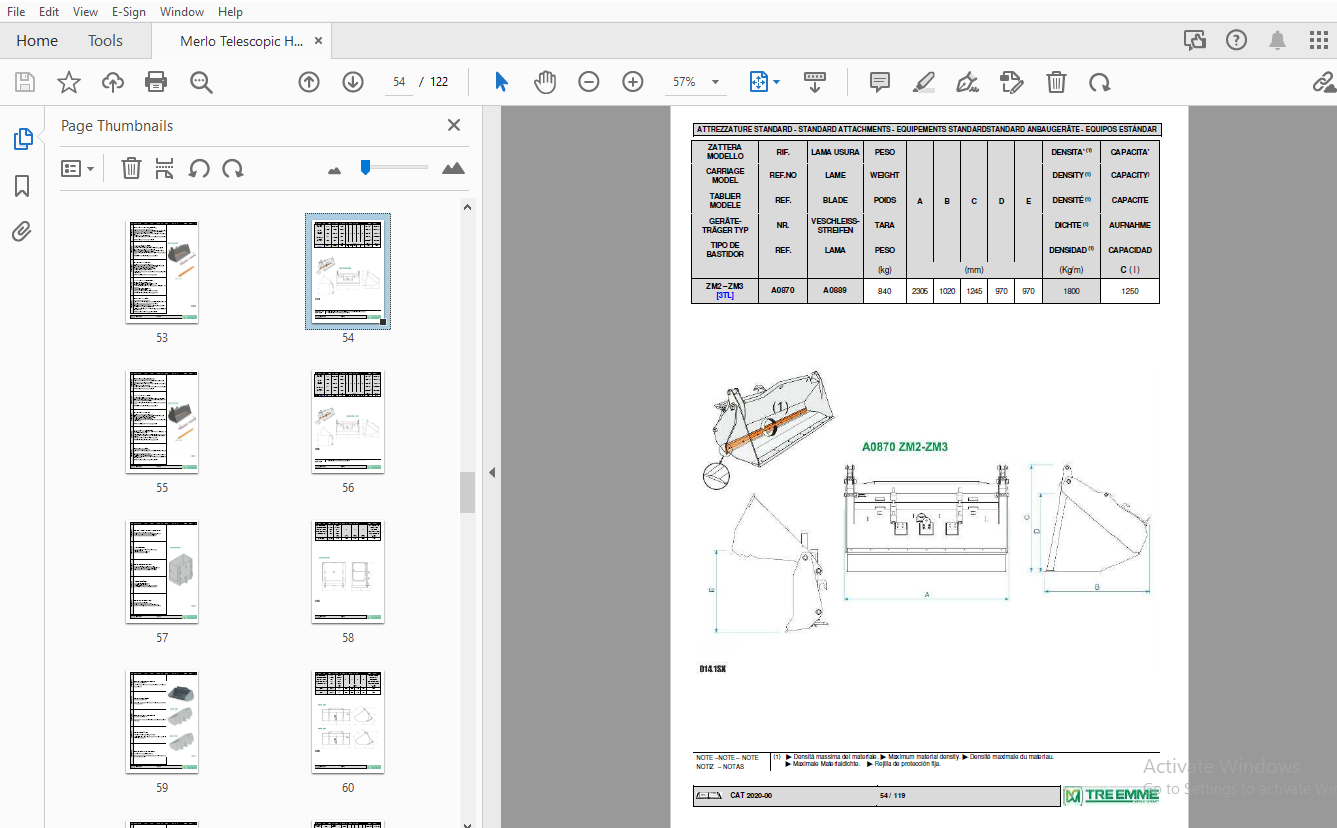Collapse the navigation pane with the arrow

pyautogui.click(x=492, y=473)
